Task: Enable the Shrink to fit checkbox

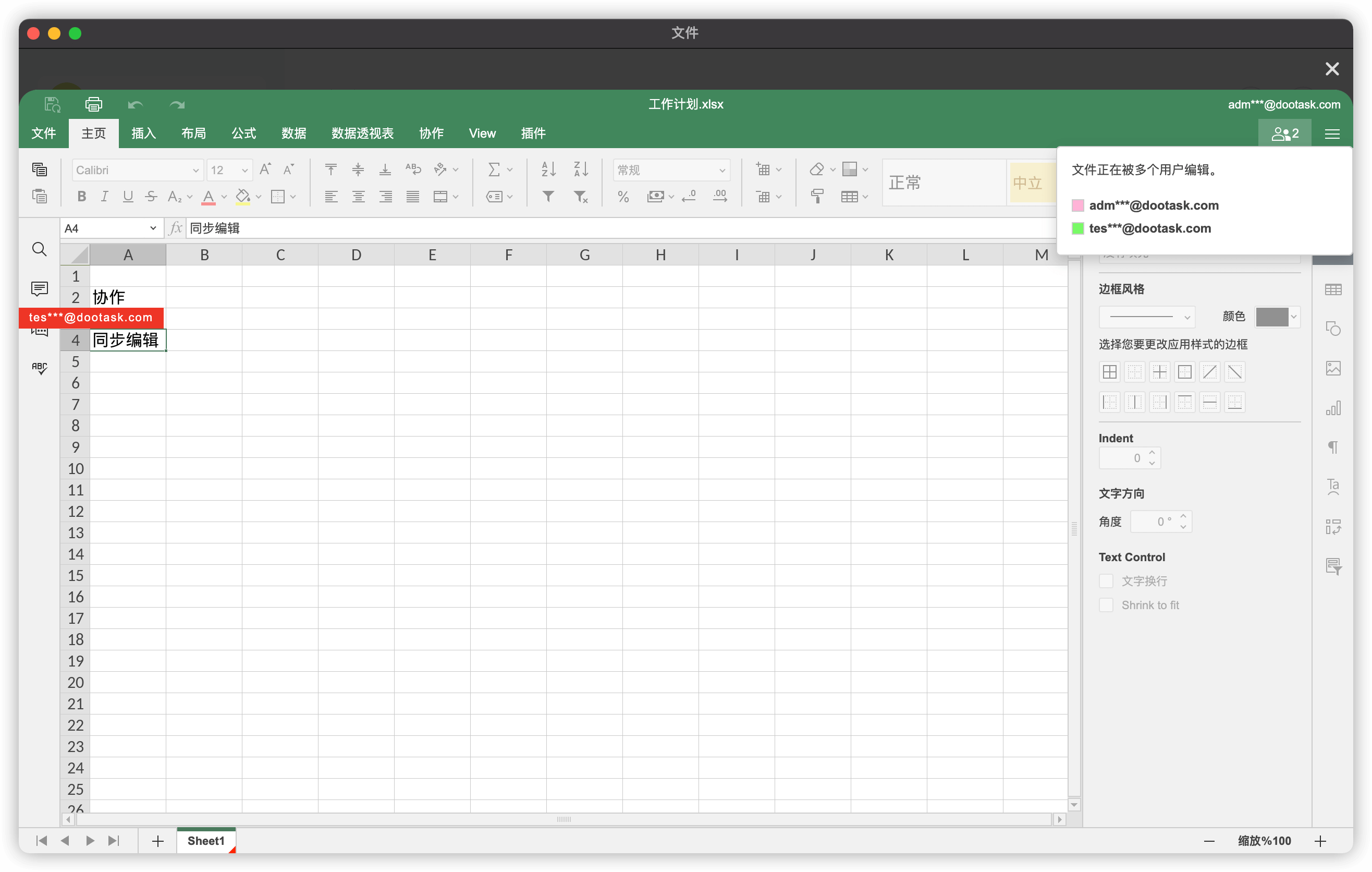Action: point(1106,604)
